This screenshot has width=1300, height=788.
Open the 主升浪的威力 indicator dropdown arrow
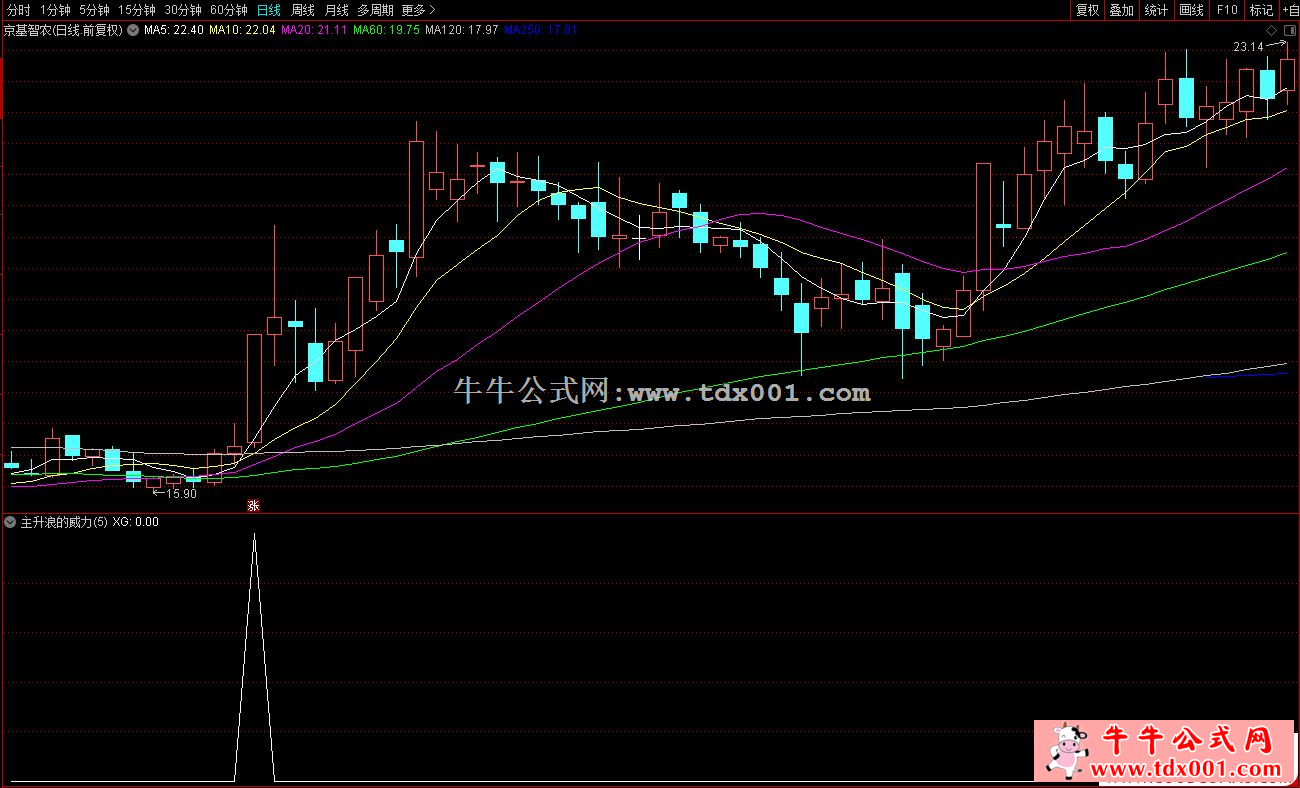(11, 522)
